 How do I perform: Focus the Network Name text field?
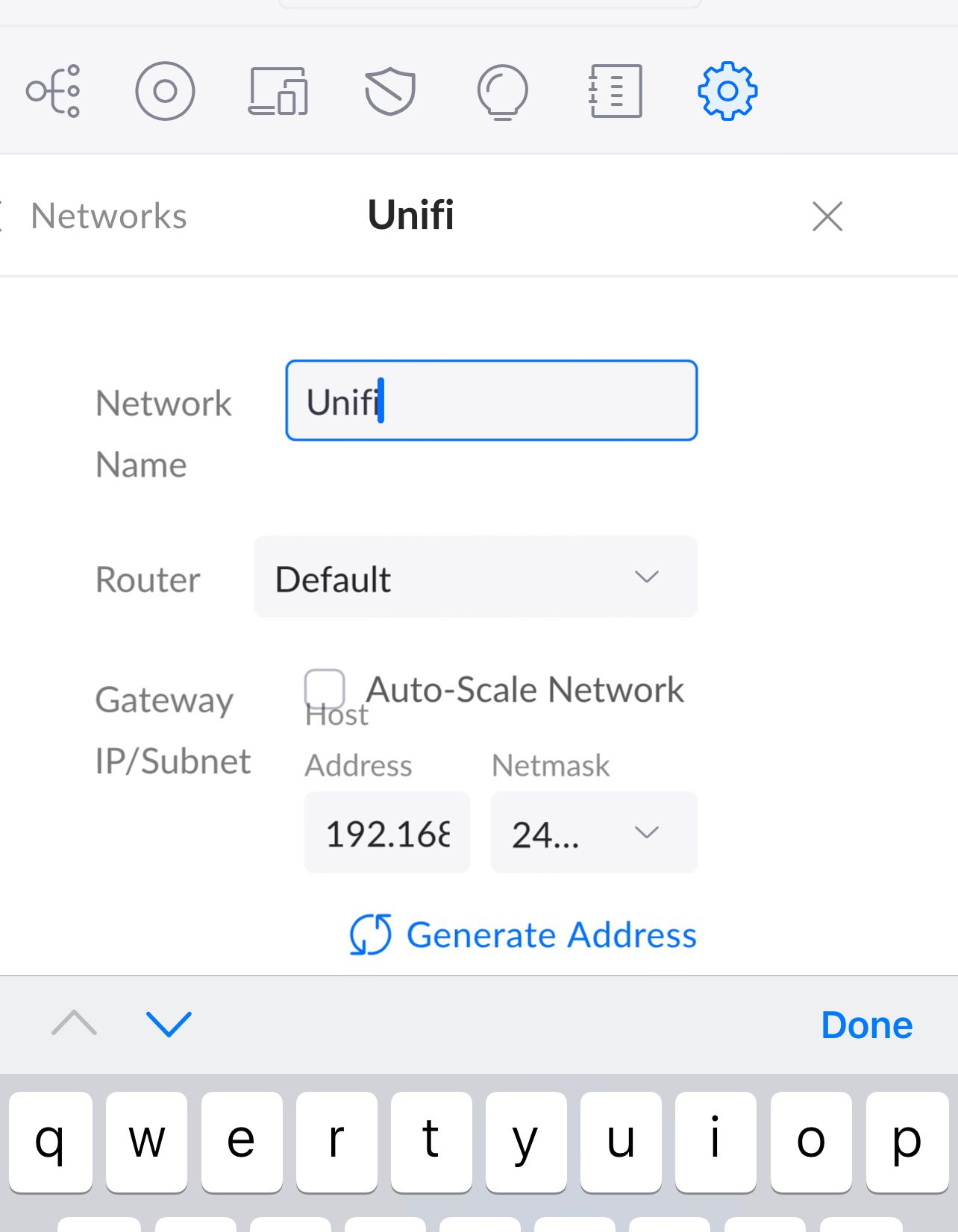pos(491,401)
